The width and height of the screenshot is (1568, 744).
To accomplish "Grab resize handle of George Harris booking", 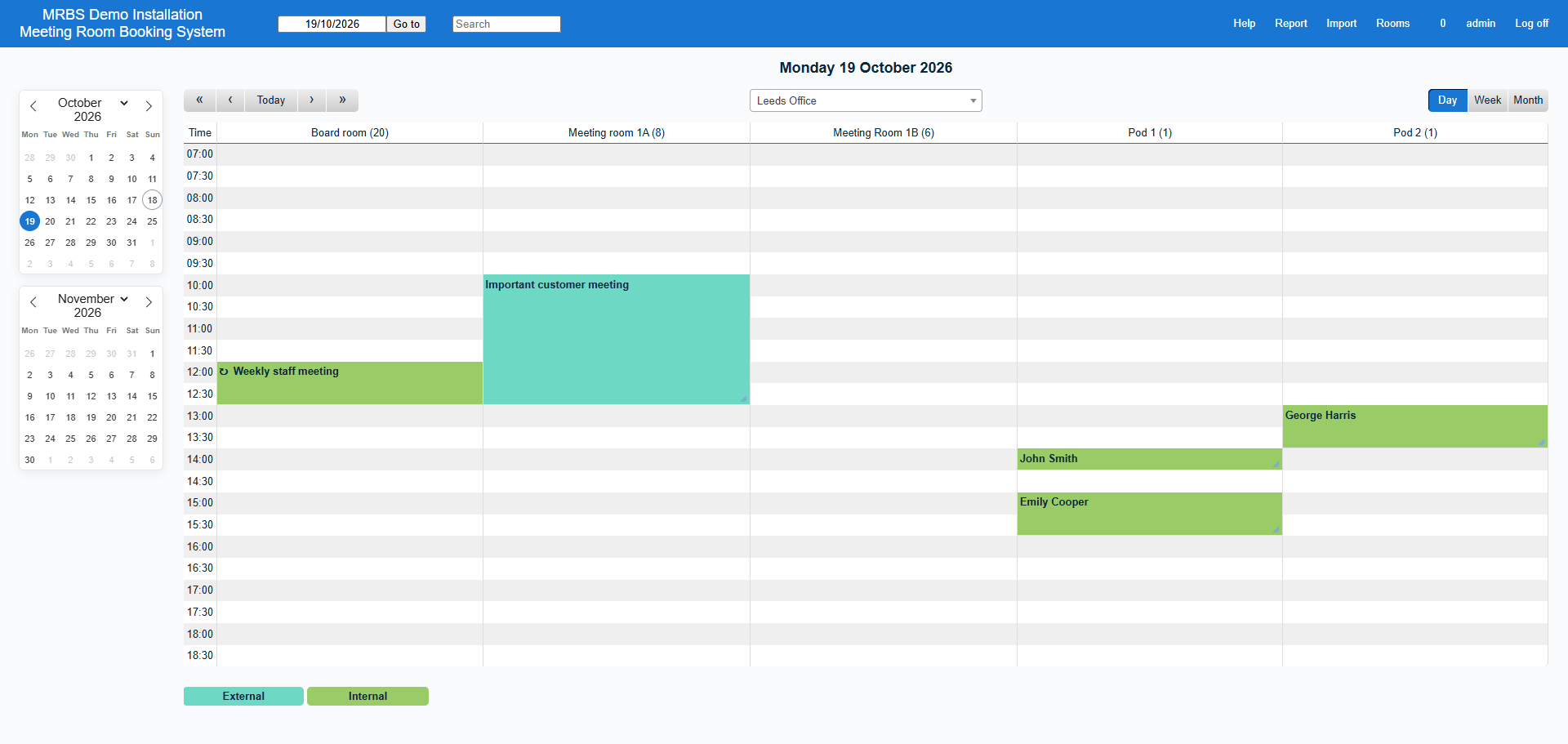I will (1542, 443).
